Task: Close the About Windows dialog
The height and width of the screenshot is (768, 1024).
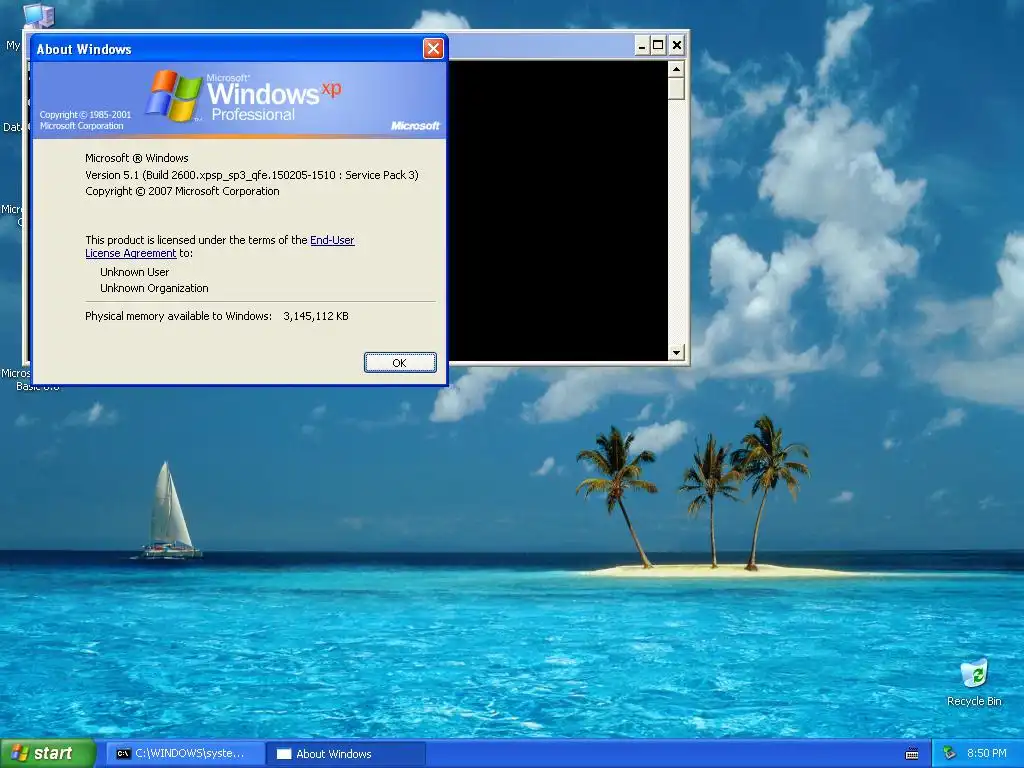Action: (x=433, y=48)
